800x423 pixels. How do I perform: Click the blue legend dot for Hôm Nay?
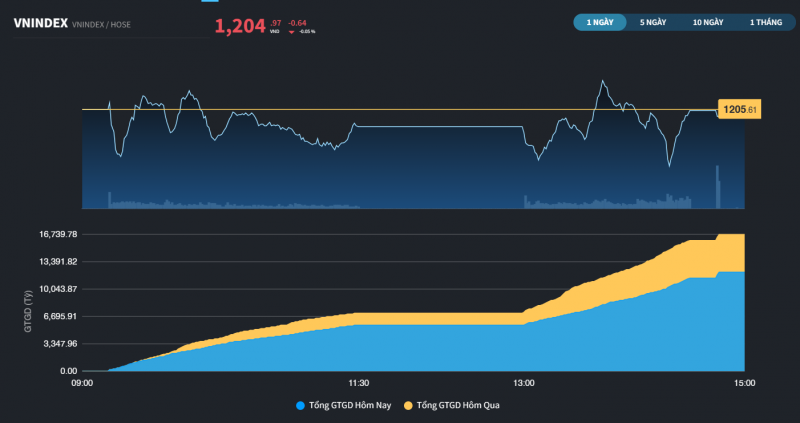301,405
